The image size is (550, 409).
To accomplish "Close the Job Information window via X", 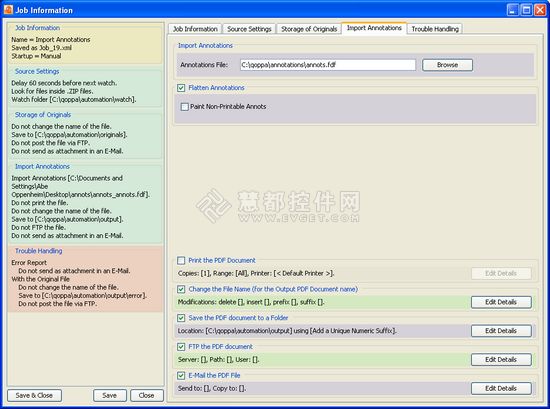I will 540,9.
